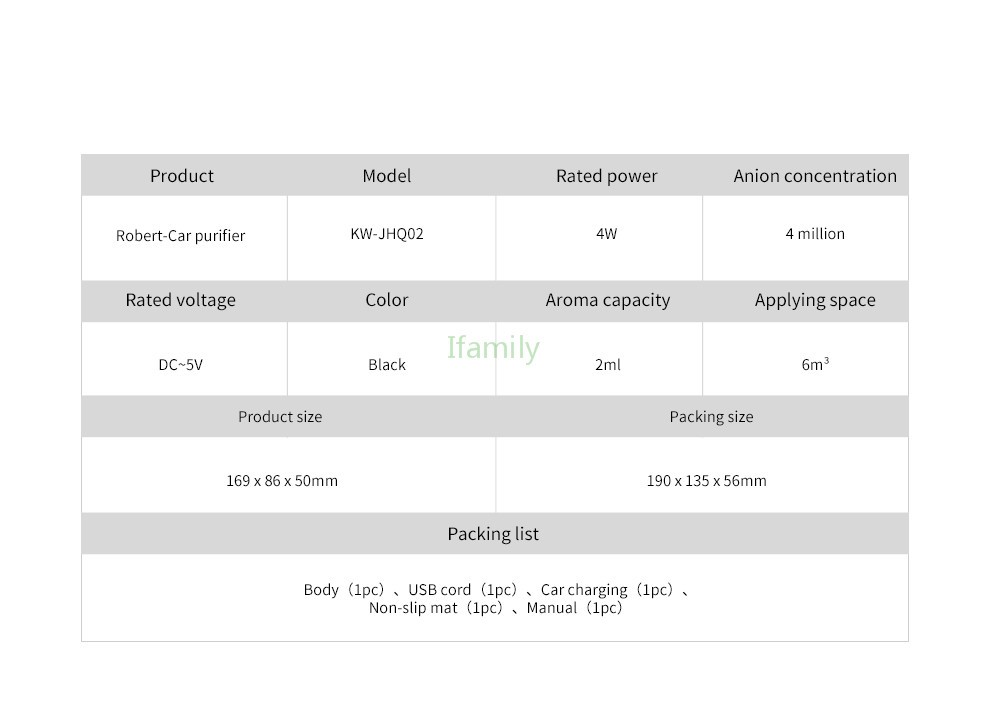Select the Applying space header
The height and width of the screenshot is (718, 990).
tap(814, 300)
